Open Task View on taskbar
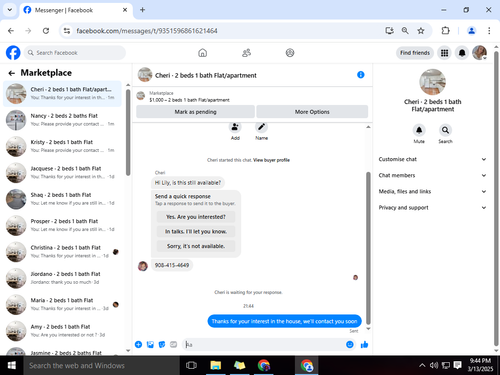The image size is (500, 375). [191, 365]
